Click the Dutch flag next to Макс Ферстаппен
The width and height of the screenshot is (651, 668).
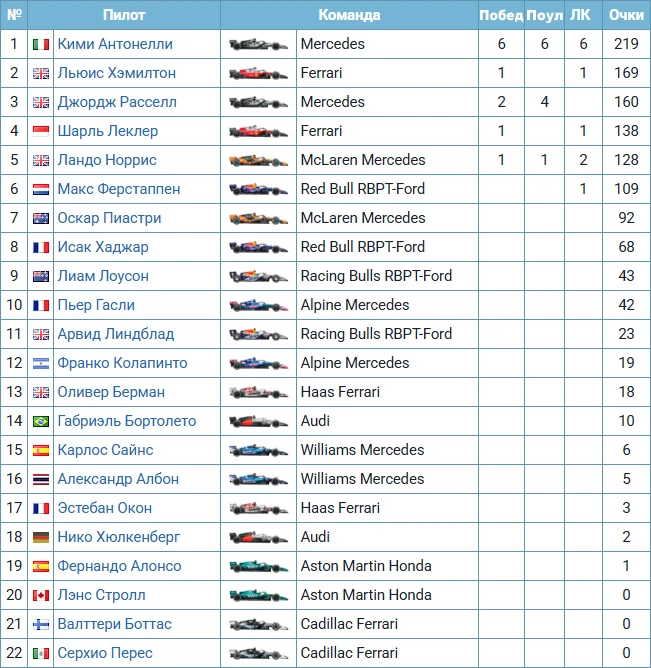[41, 189]
